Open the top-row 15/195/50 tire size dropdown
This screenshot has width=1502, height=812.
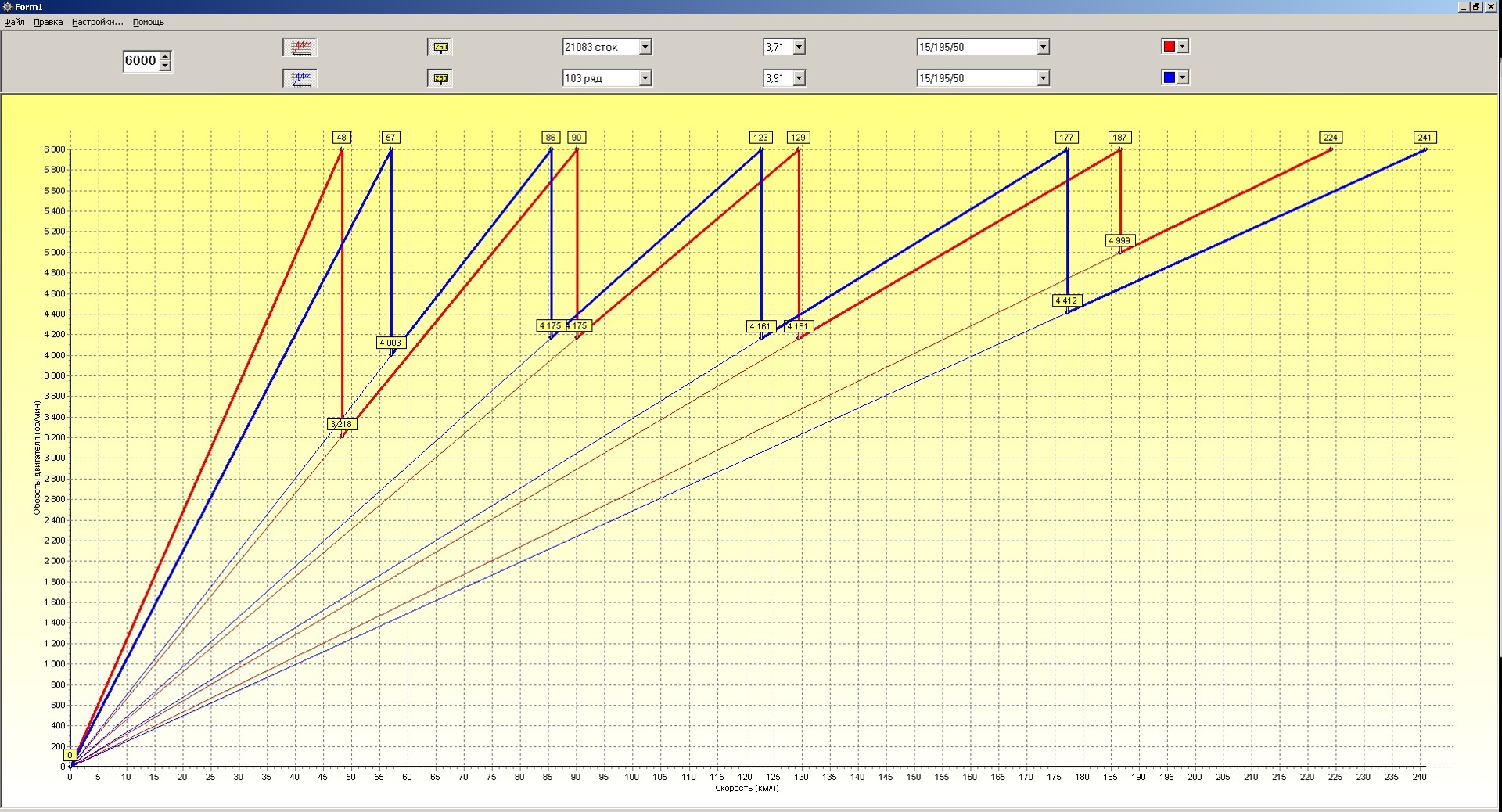1043,47
